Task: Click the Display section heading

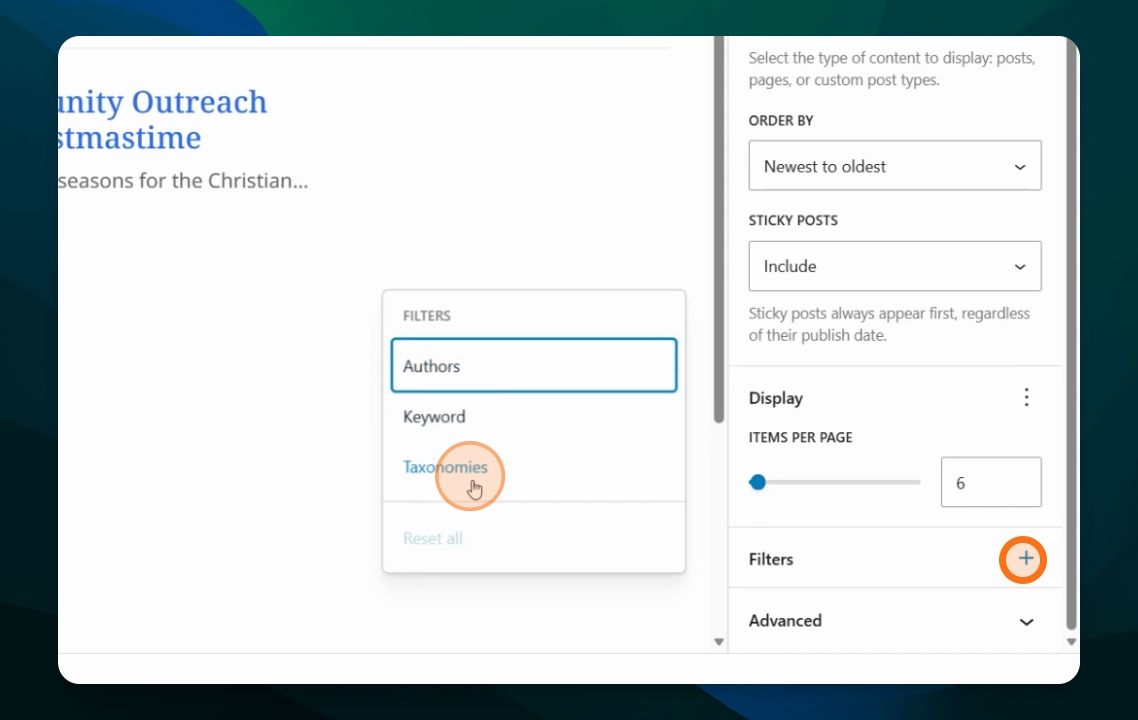Action: point(776,398)
